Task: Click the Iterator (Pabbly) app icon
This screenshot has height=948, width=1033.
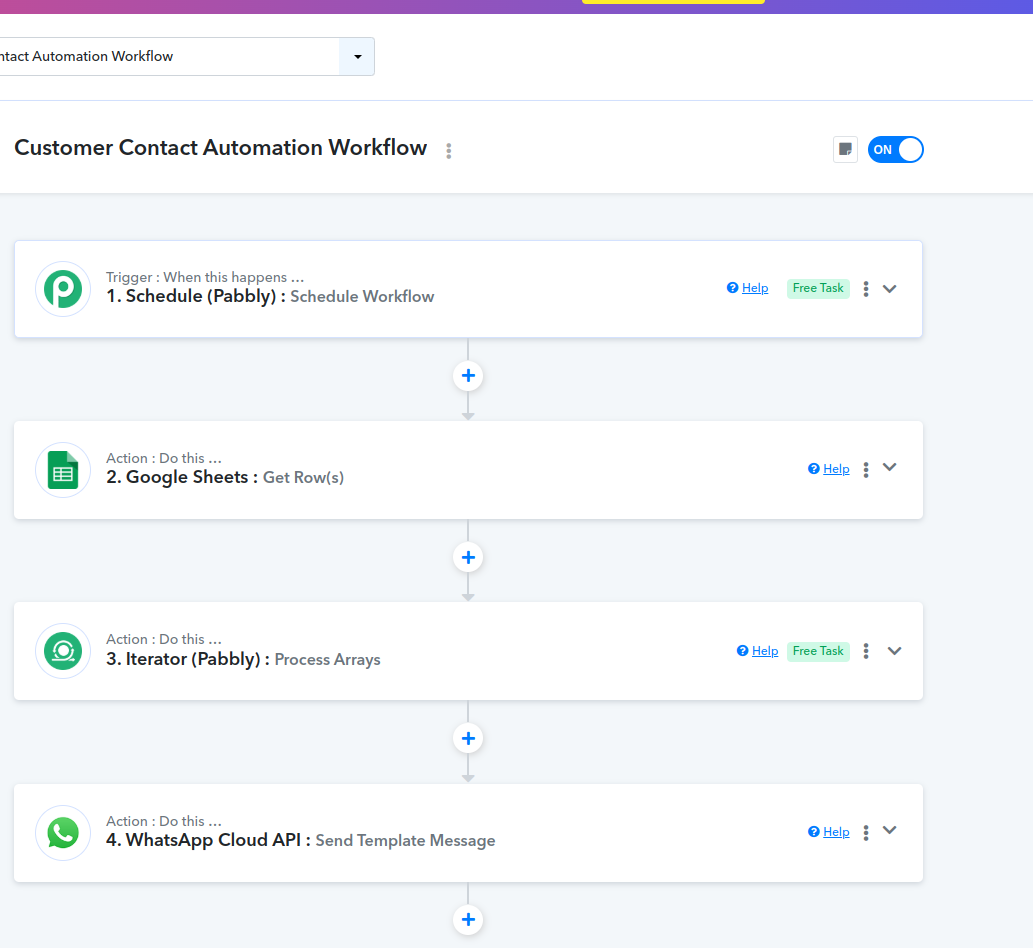Action: click(x=63, y=651)
